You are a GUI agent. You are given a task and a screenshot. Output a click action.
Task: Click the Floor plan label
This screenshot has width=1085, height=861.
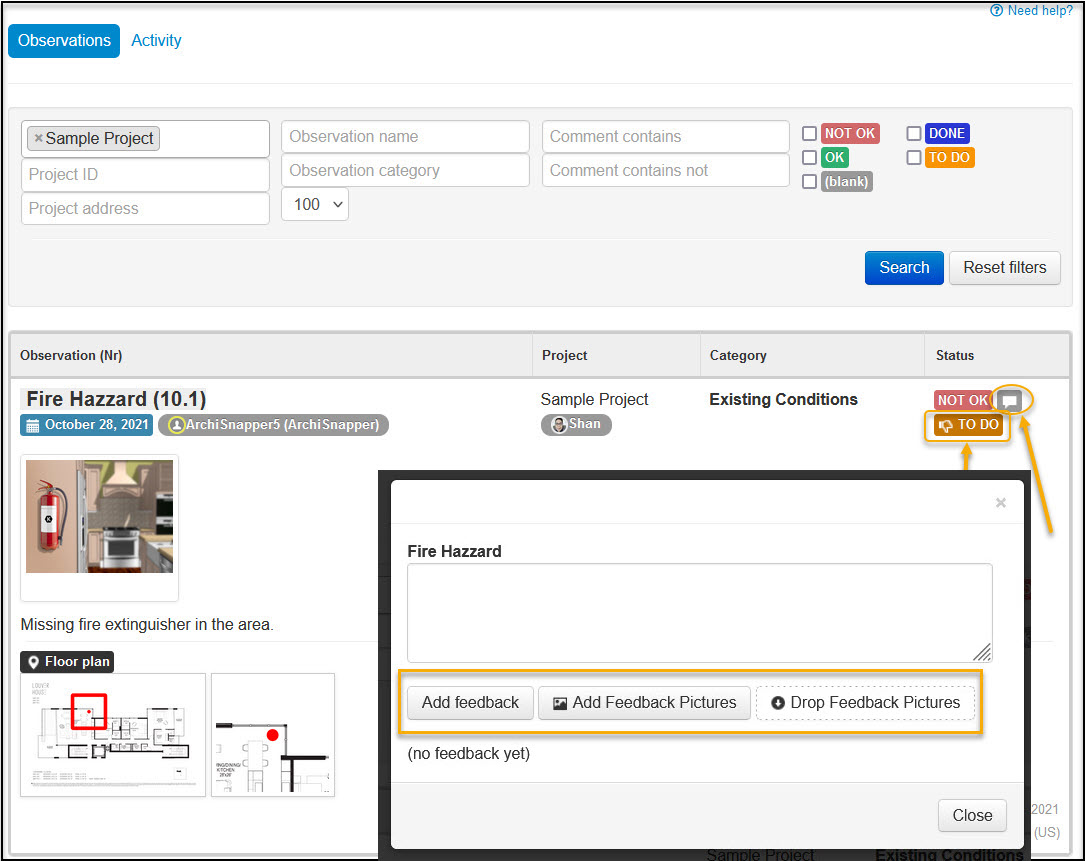tap(67, 662)
